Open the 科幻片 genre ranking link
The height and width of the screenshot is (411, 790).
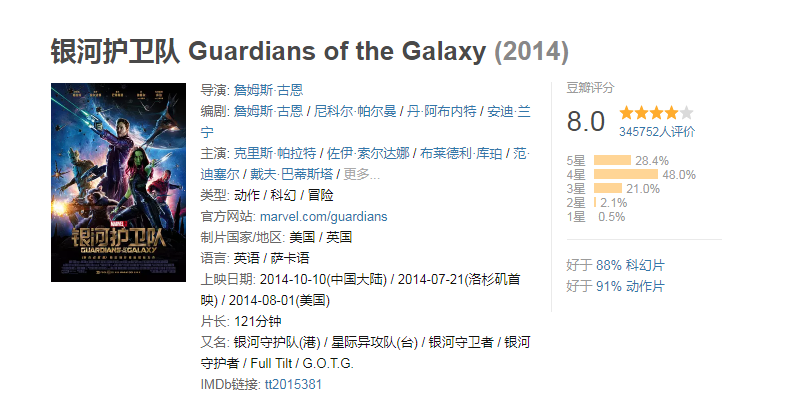point(645,265)
